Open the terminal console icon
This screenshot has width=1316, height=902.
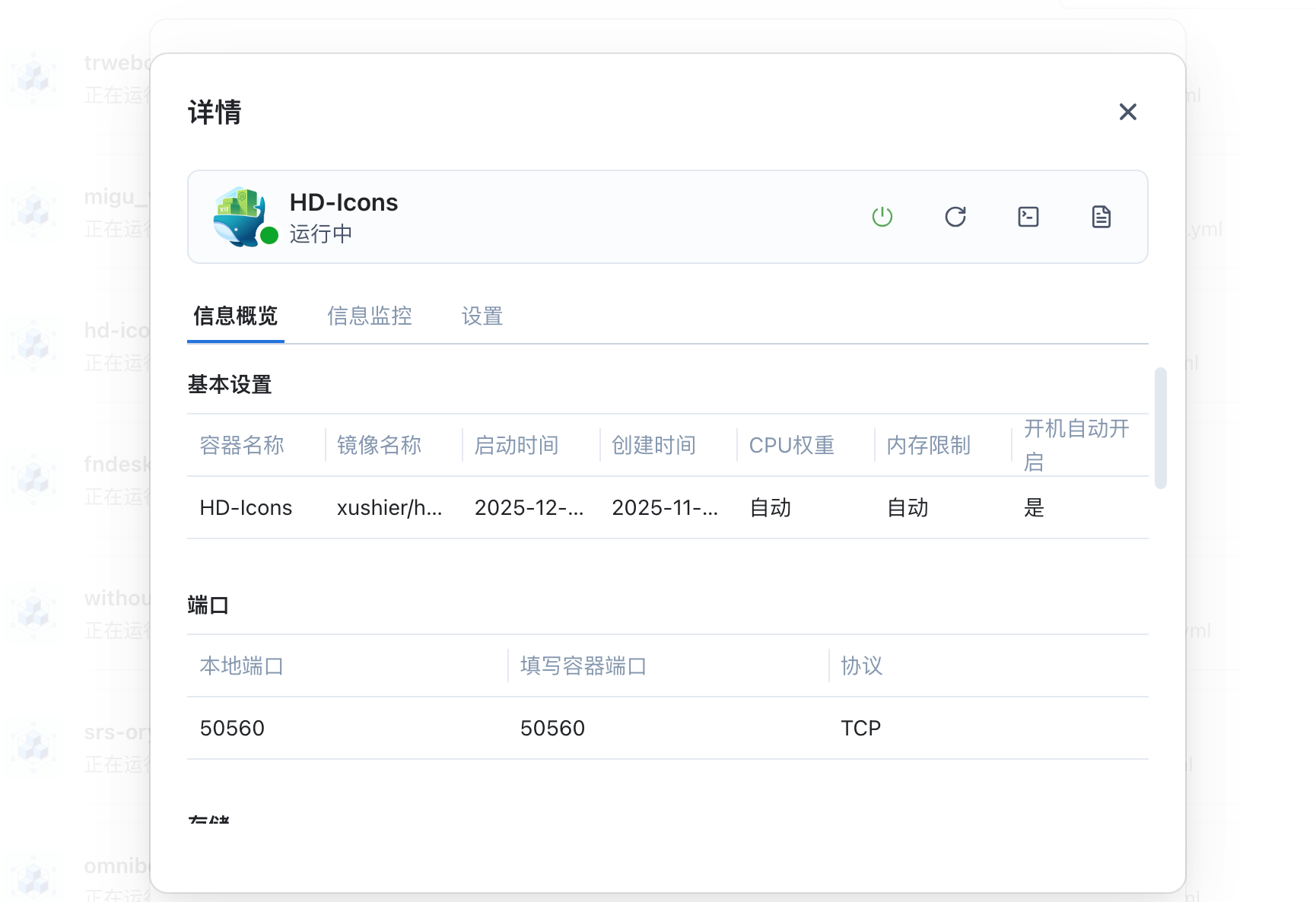point(1028,217)
